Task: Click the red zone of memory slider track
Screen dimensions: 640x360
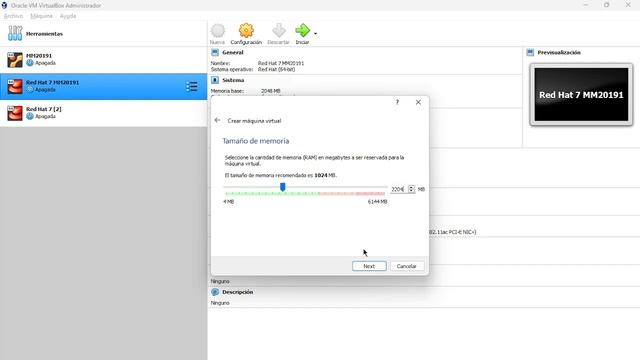Action: pyautogui.click(x=353, y=193)
